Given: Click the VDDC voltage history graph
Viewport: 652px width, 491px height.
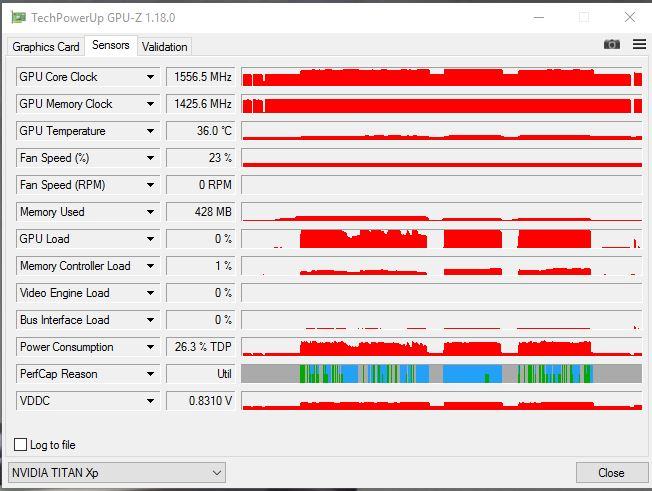Looking at the screenshot, I should pos(442,401).
